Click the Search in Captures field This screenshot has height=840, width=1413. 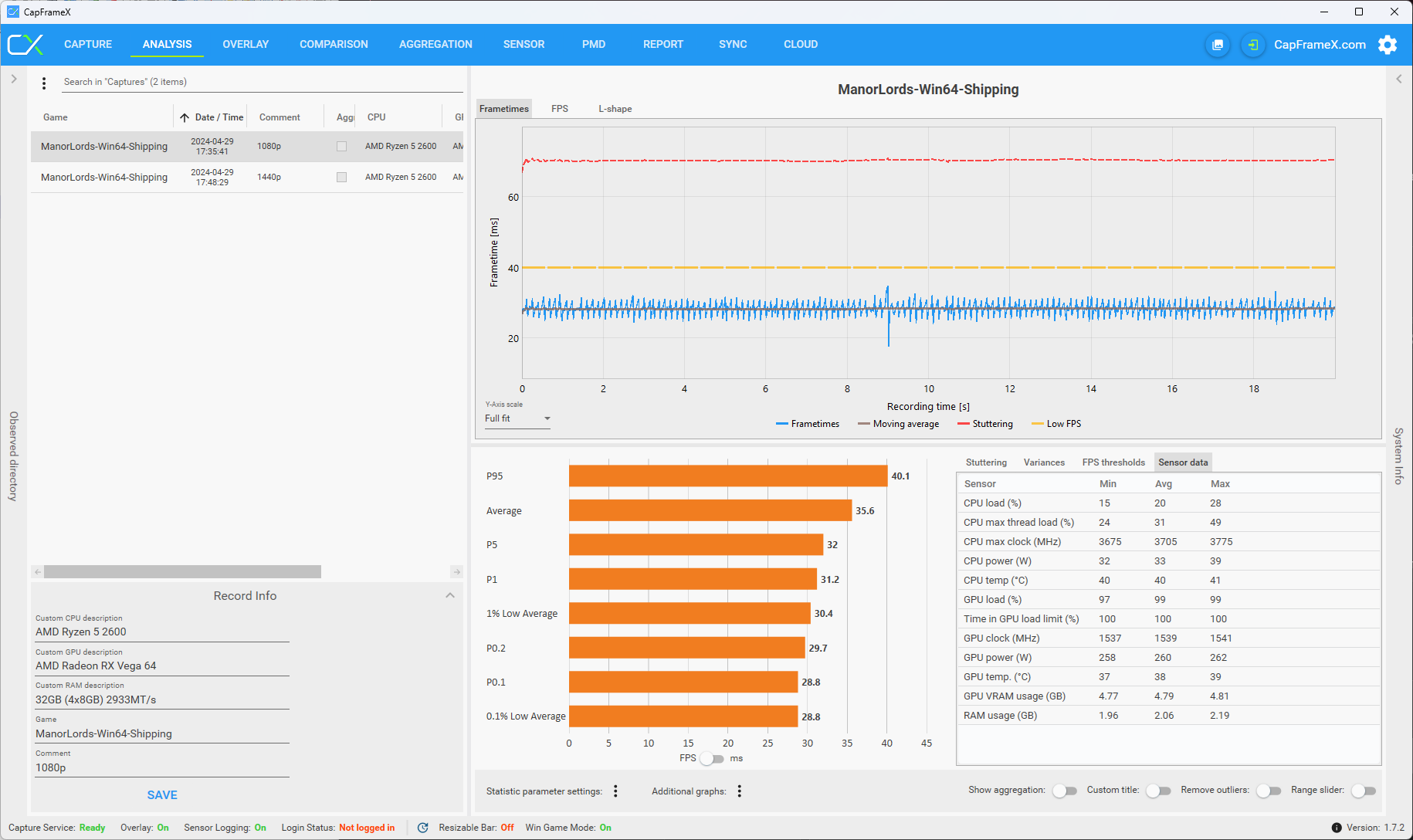point(263,82)
